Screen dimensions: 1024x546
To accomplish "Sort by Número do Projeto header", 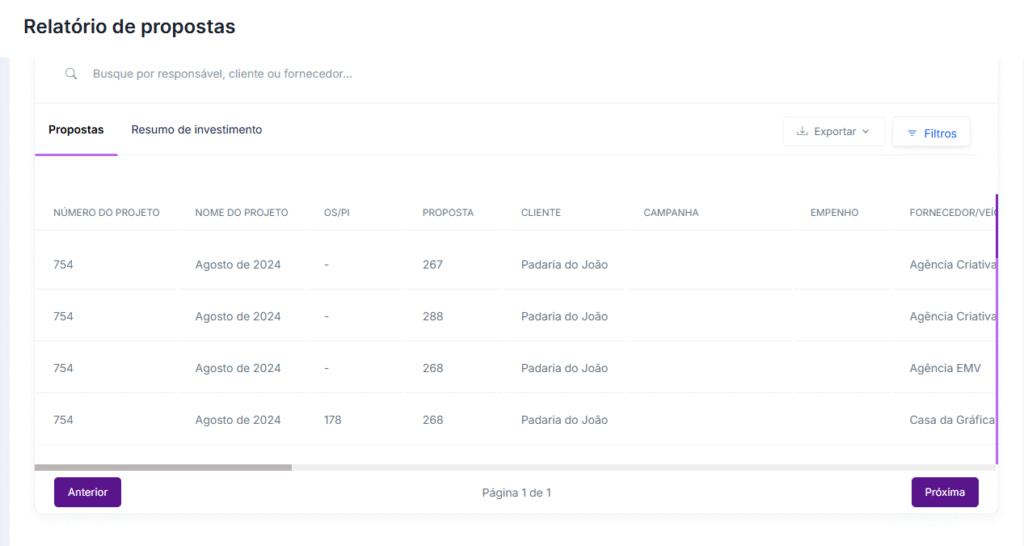I will (106, 213).
